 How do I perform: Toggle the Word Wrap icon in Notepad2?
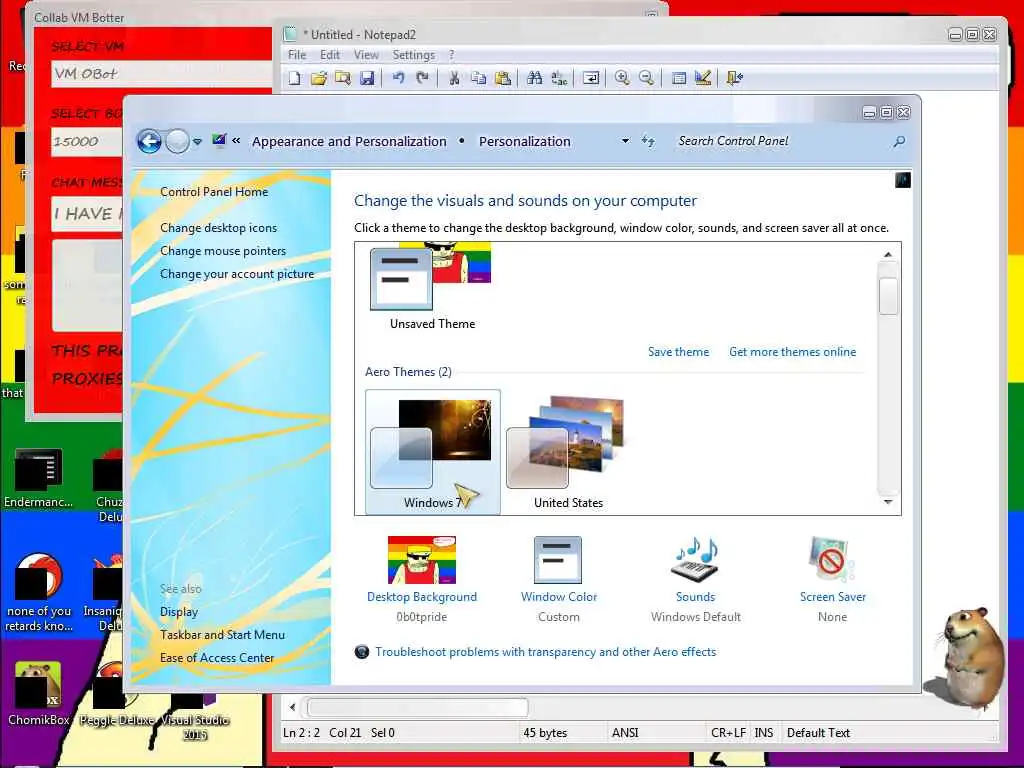tap(591, 78)
